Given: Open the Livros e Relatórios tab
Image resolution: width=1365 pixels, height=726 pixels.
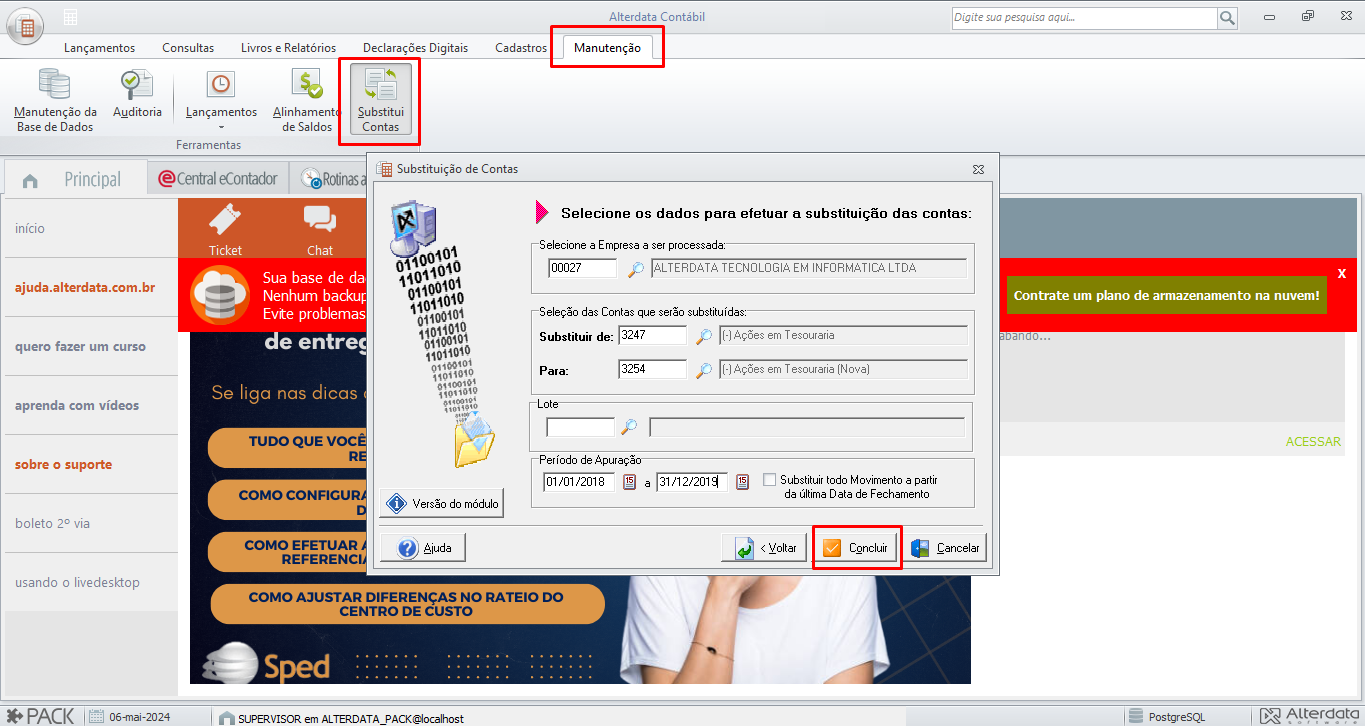Looking at the screenshot, I should coord(288,48).
